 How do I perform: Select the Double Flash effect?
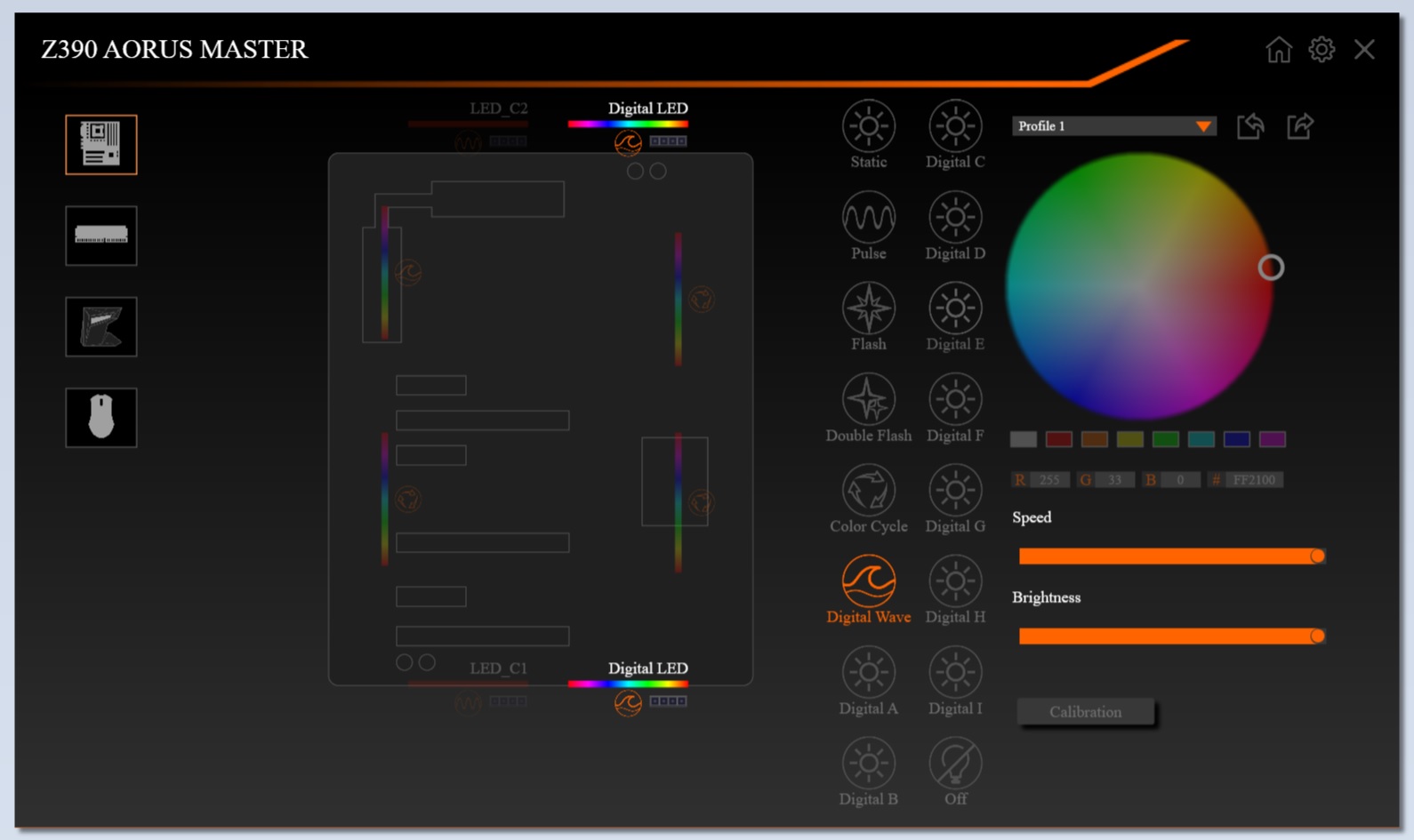tap(868, 399)
